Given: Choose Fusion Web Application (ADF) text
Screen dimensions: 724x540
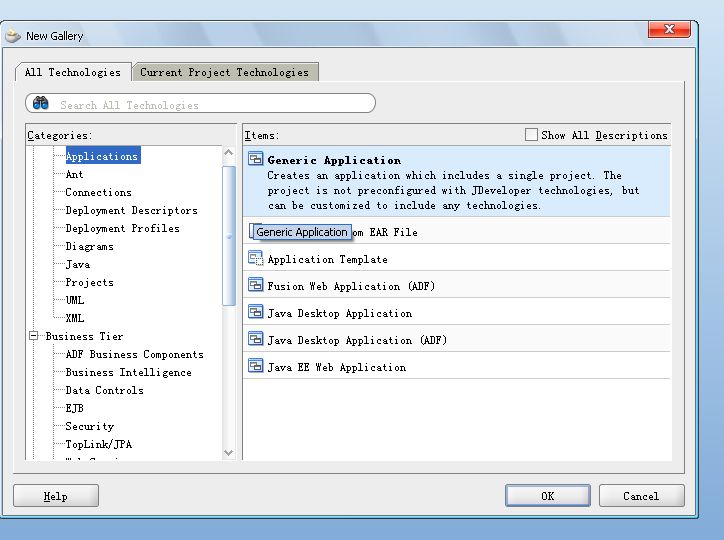Looking at the screenshot, I should pos(351,286).
